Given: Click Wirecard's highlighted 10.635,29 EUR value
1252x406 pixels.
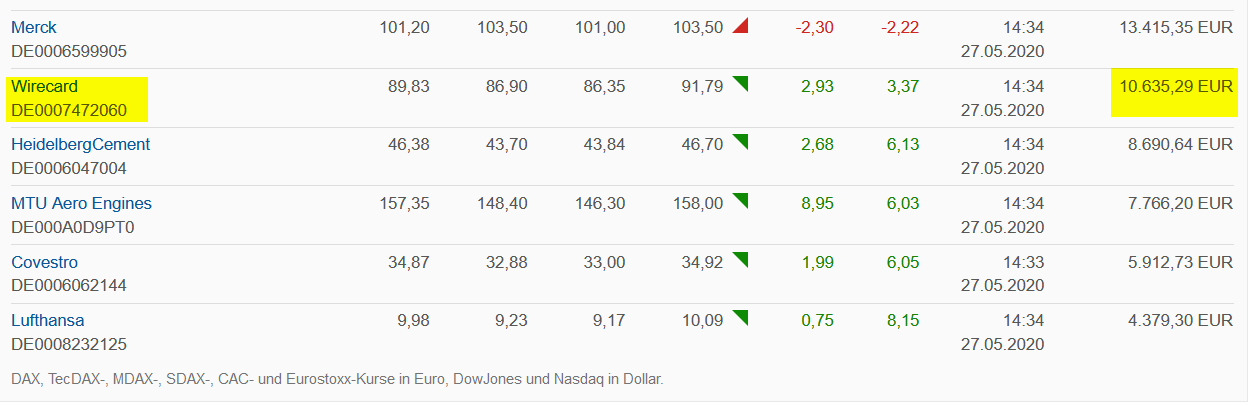Looking at the screenshot, I should coord(1175,87).
